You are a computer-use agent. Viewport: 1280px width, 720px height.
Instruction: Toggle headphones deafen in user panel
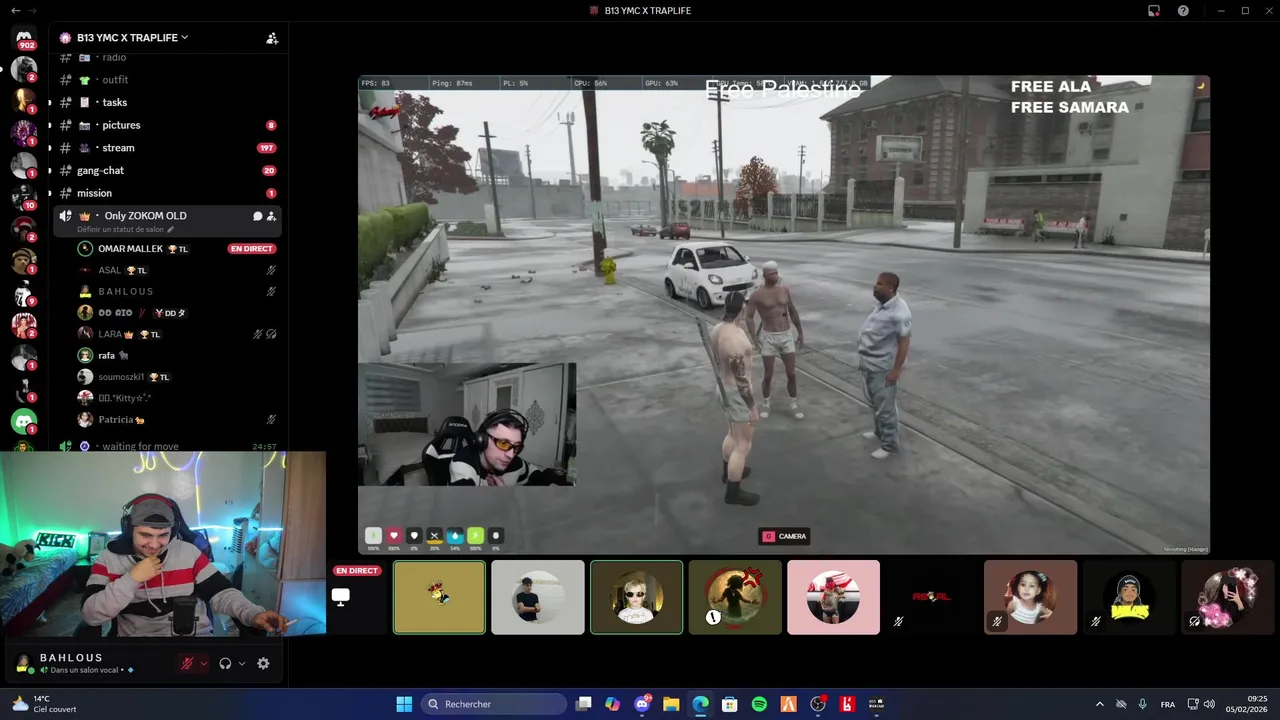225,663
